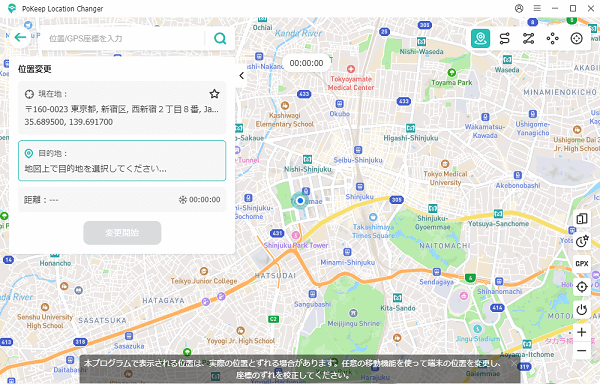Click Senshu University High School label
Image resolution: width=600 pixels, height=384 pixels.
click(x=45, y=321)
